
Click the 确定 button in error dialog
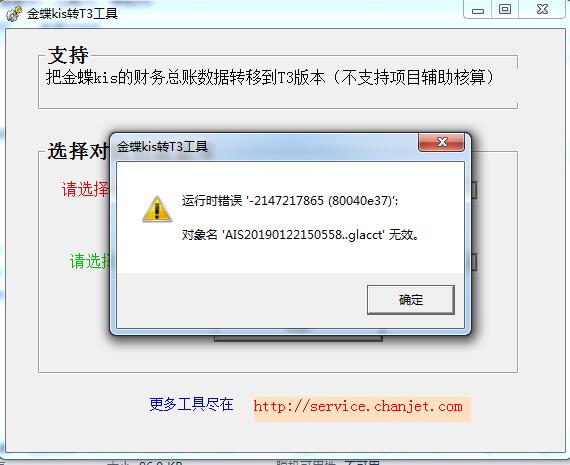(410, 300)
